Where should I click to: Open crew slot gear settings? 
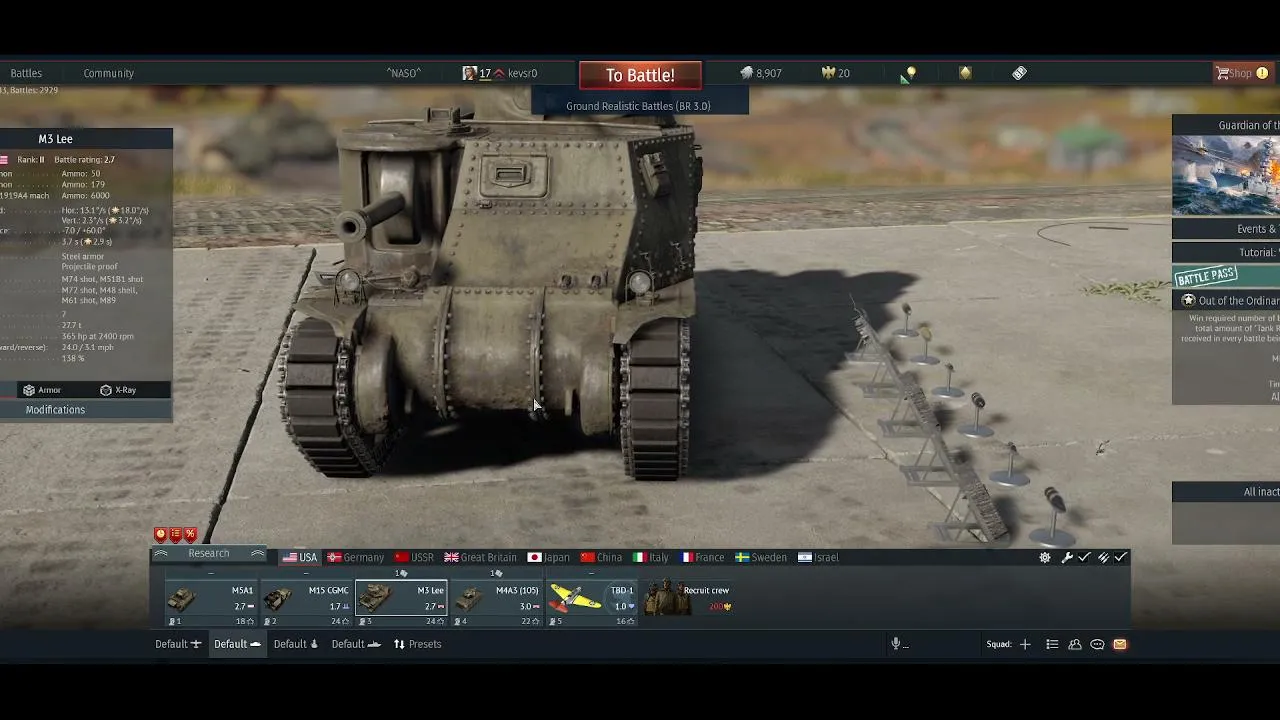[x=1045, y=558]
